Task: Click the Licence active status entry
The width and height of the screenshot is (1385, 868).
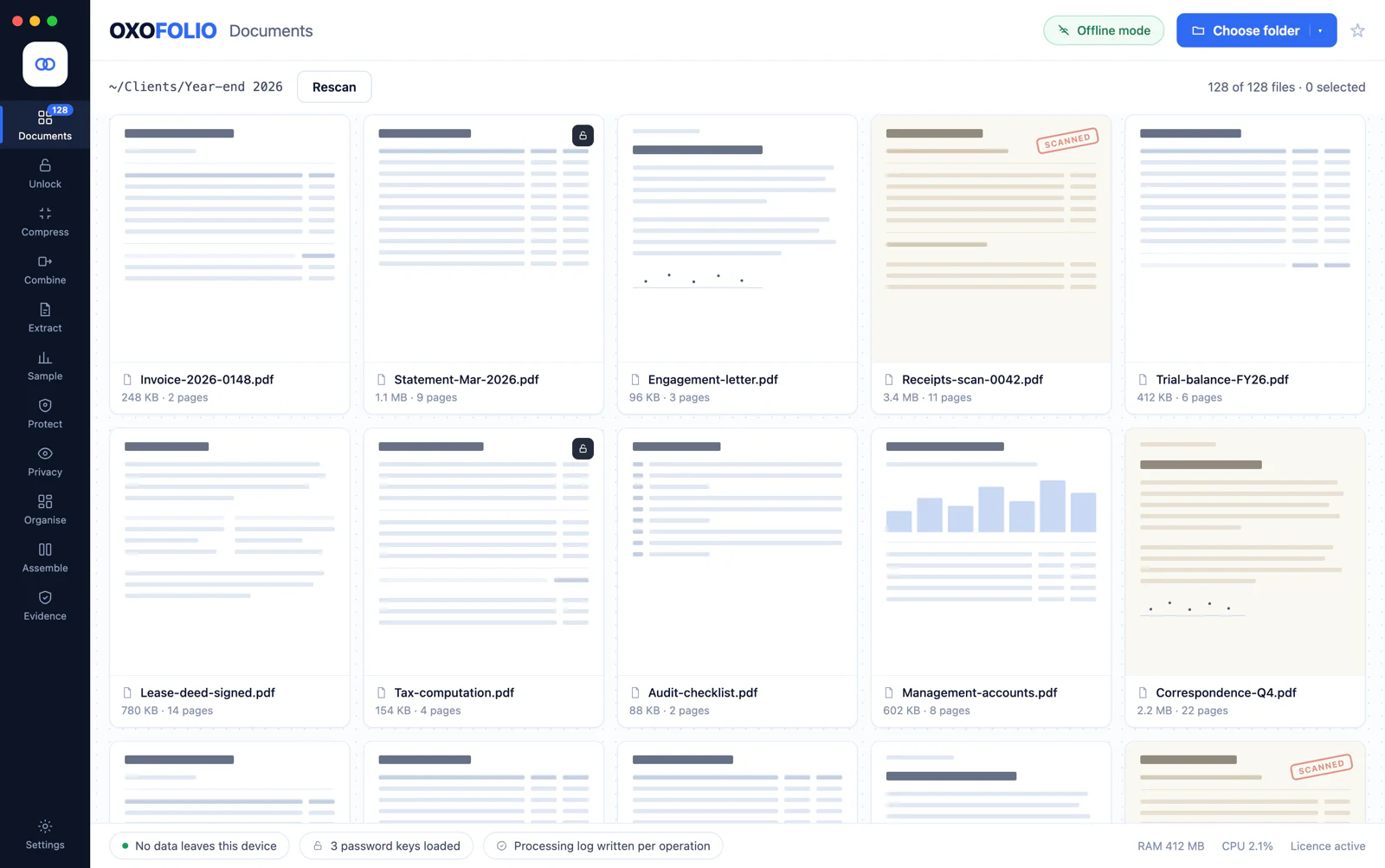Action: coord(1328,845)
